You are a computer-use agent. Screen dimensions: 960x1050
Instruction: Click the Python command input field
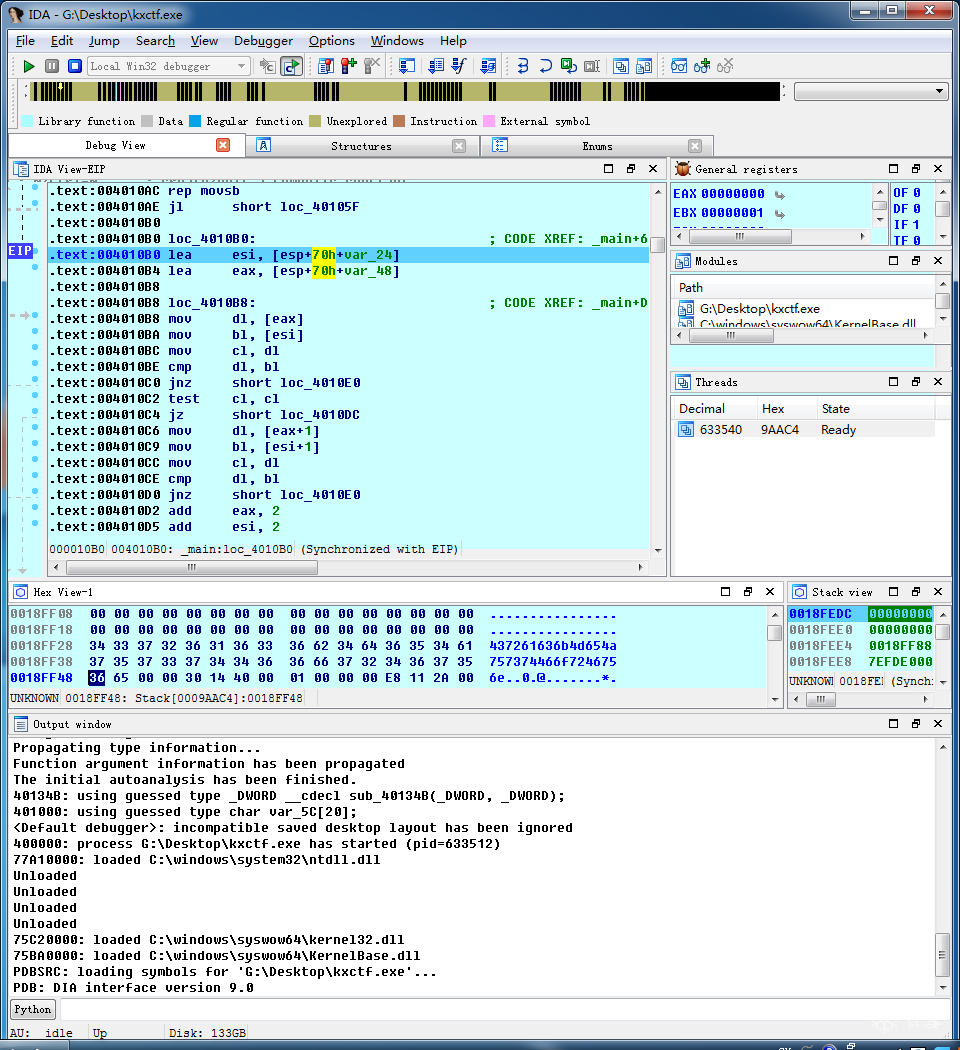tap(505, 1009)
